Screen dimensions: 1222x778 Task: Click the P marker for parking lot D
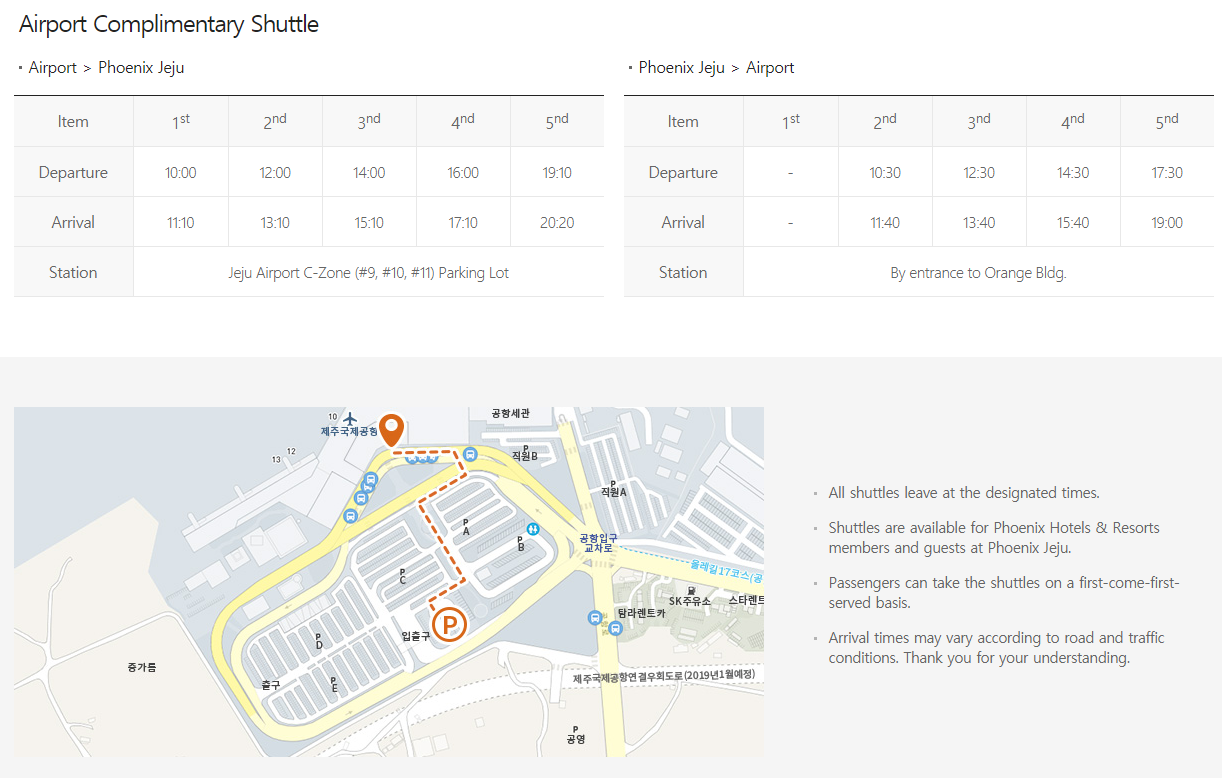click(318, 641)
